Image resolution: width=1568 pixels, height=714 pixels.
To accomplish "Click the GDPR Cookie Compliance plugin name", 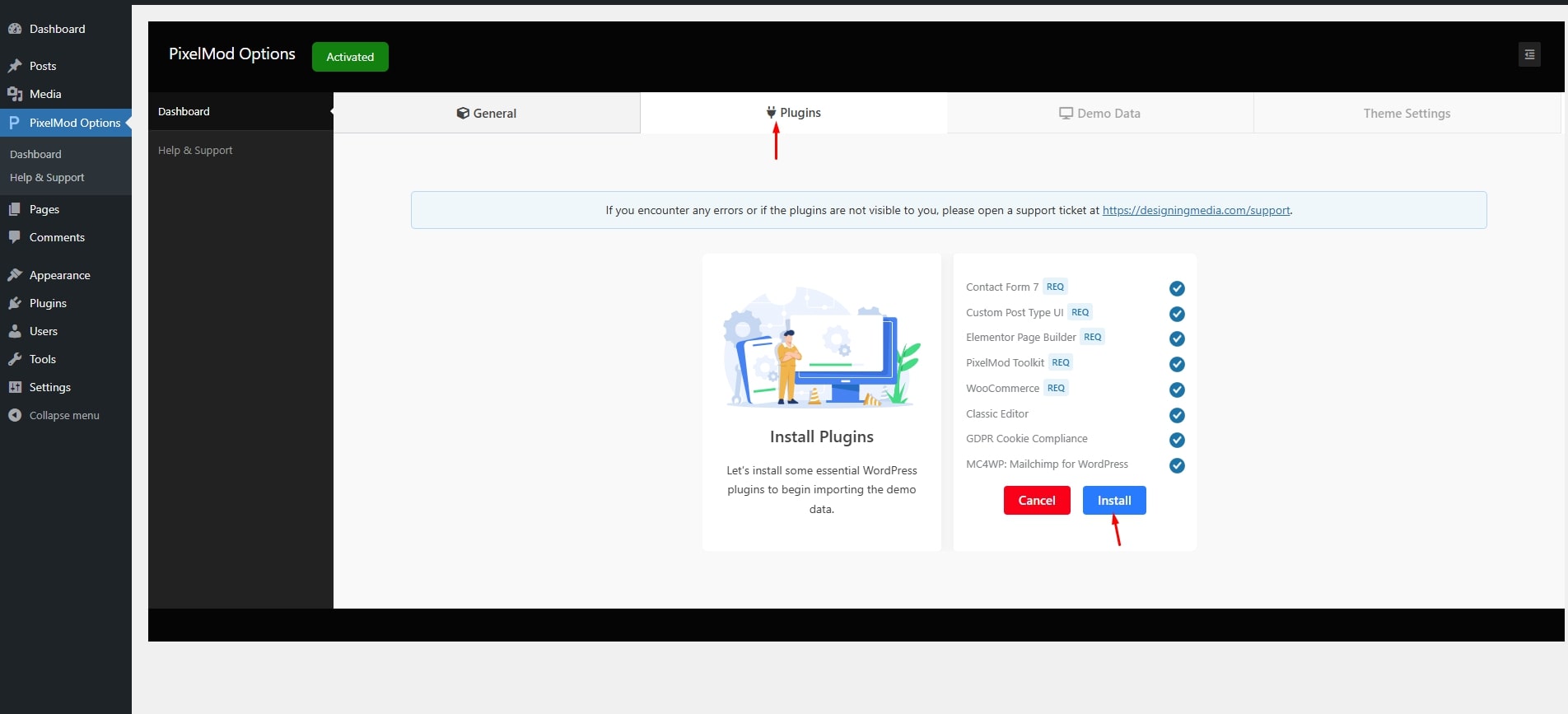I will point(1027,438).
